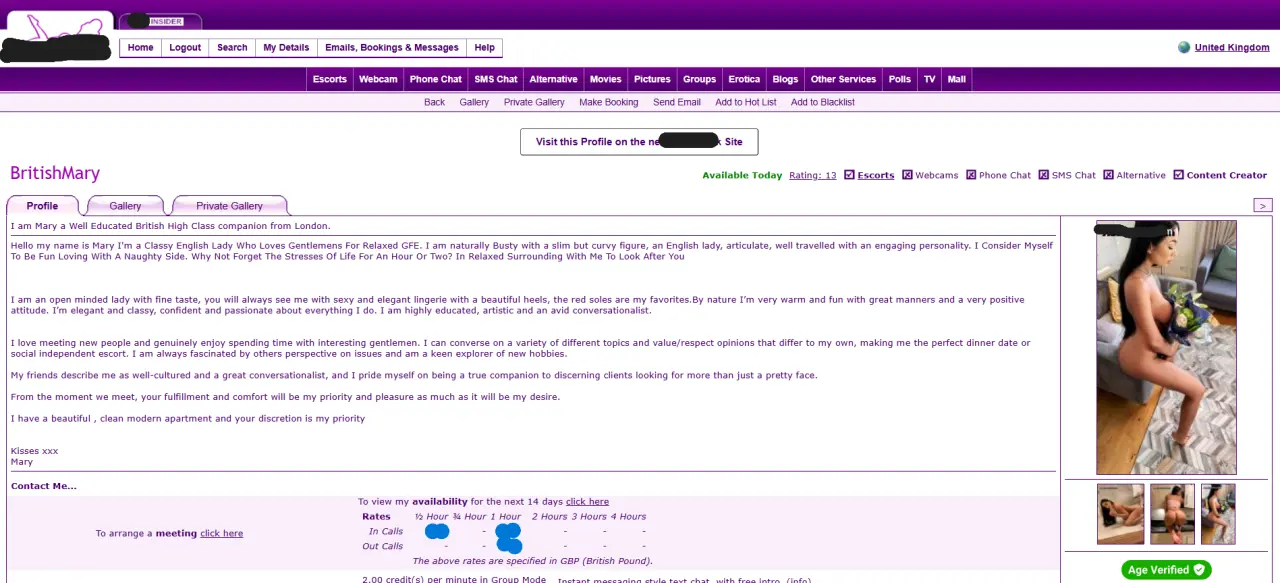Select Alternative in the purple navigation bar
The width and height of the screenshot is (1280, 583).
pyautogui.click(x=553, y=79)
